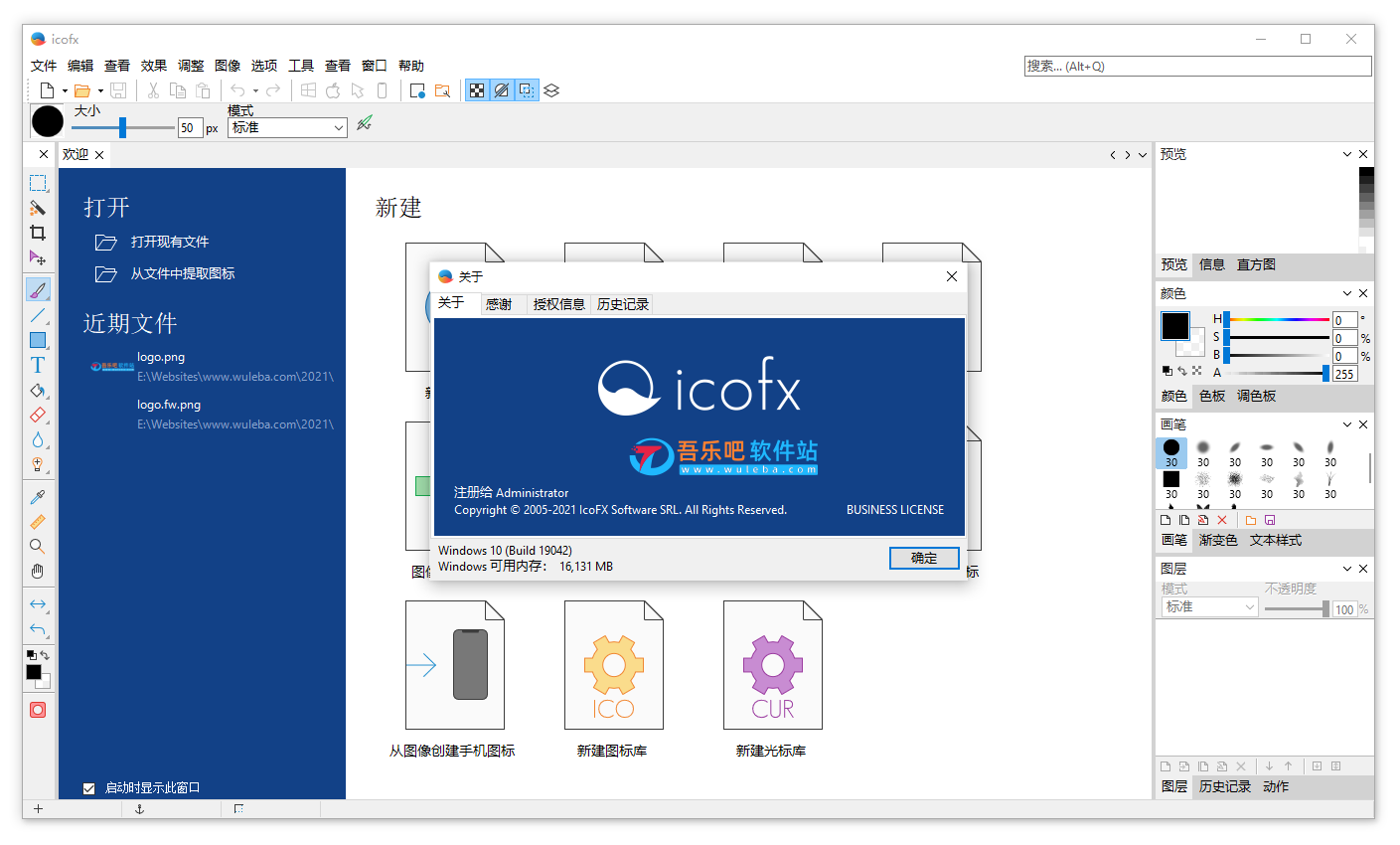Open the 历史记录 tab in About dialog
The height and width of the screenshot is (845, 1400).
pyautogui.click(x=623, y=304)
